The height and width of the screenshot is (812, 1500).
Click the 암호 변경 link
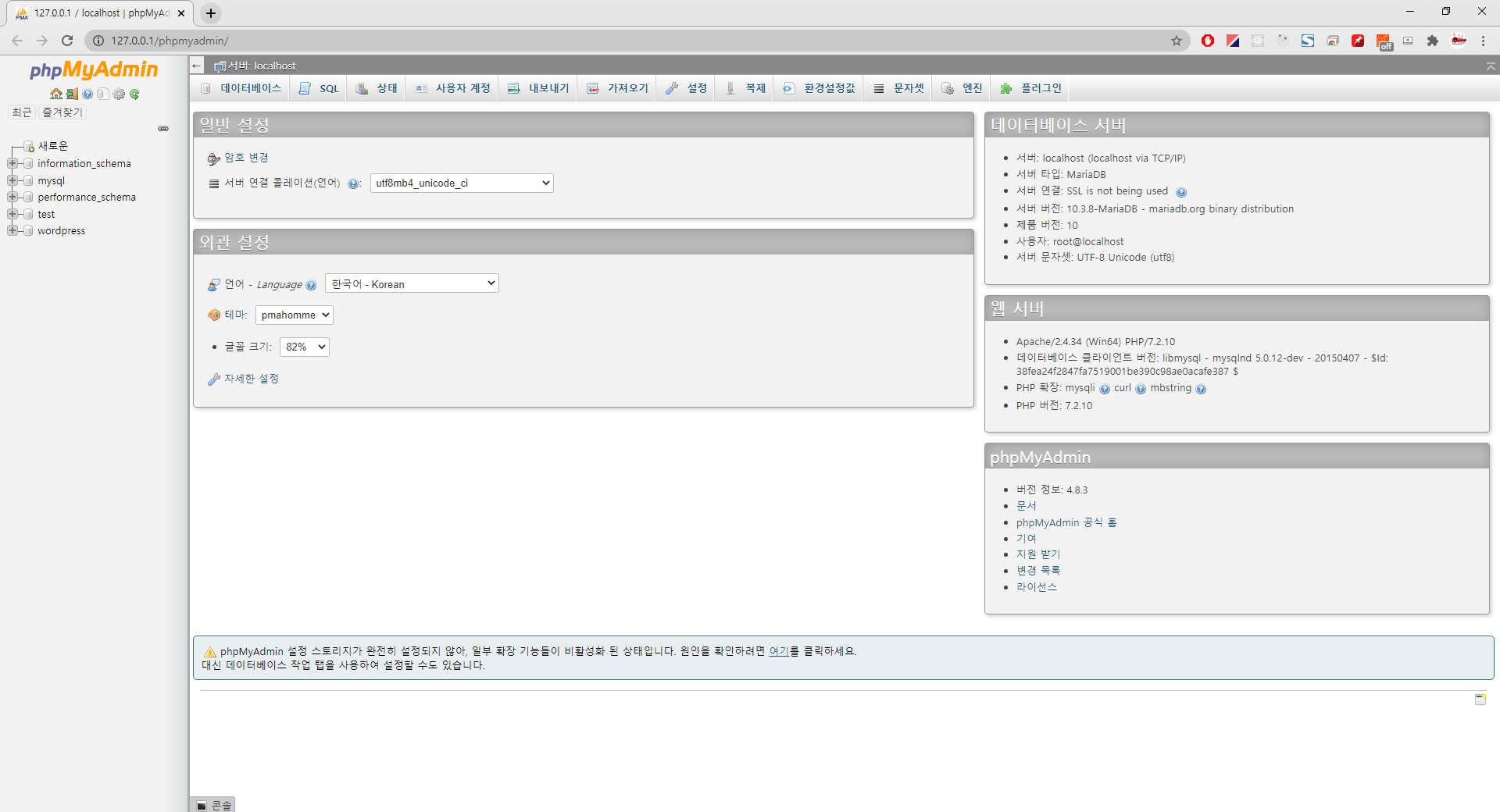246,158
